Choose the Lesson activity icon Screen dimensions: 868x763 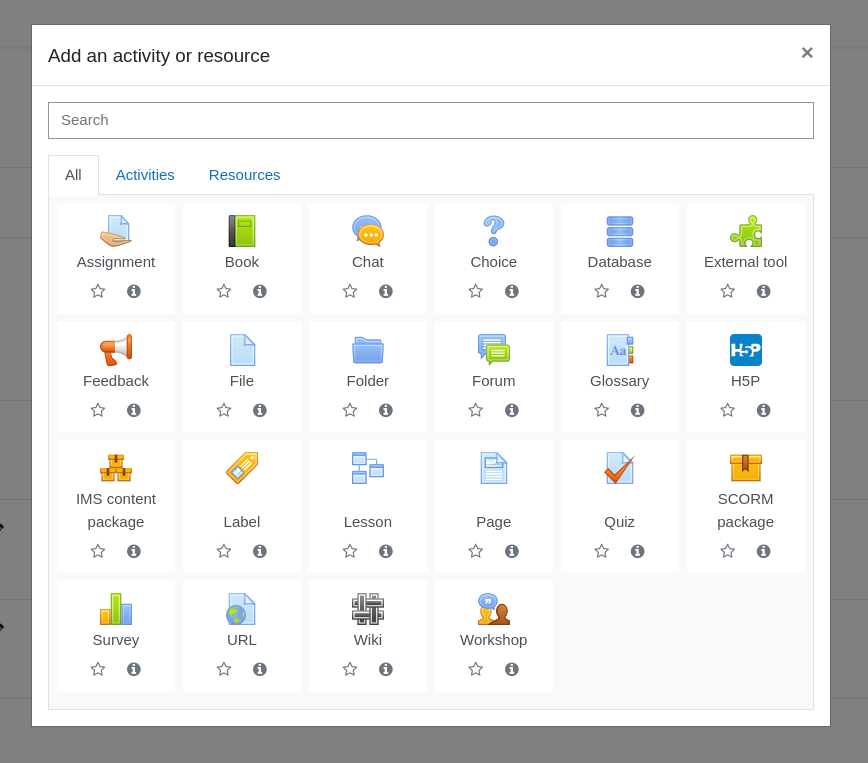[x=368, y=468]
